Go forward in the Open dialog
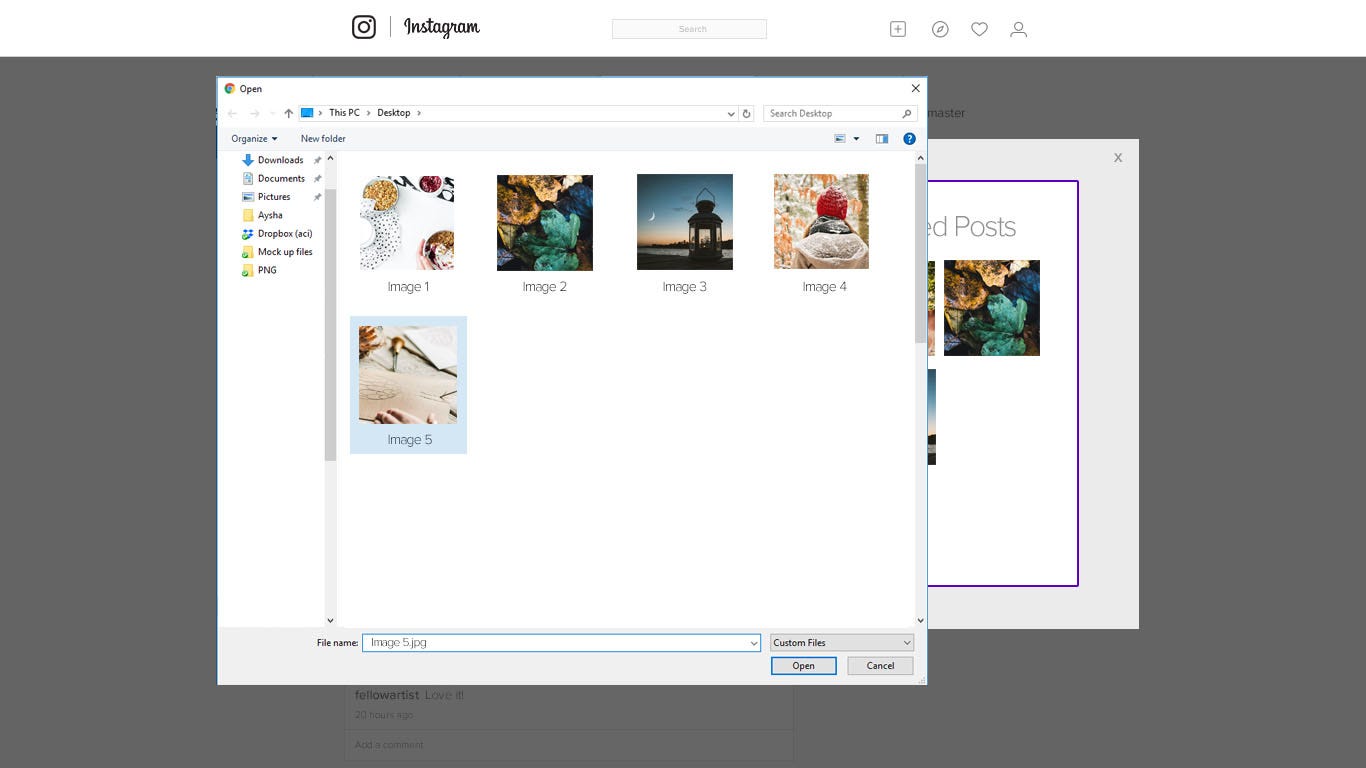Image resolution: width=1366 pixels, height=768 pixels. (254, 113)
